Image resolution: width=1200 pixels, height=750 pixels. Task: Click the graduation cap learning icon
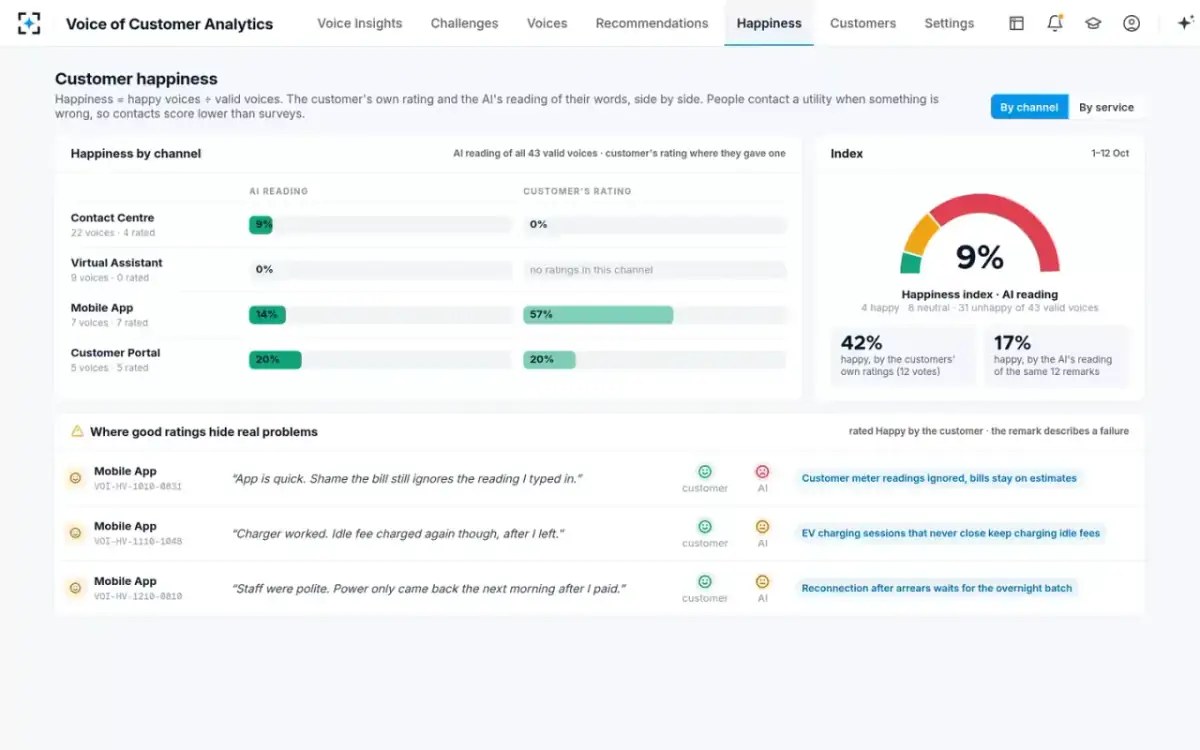point(1093,23)
